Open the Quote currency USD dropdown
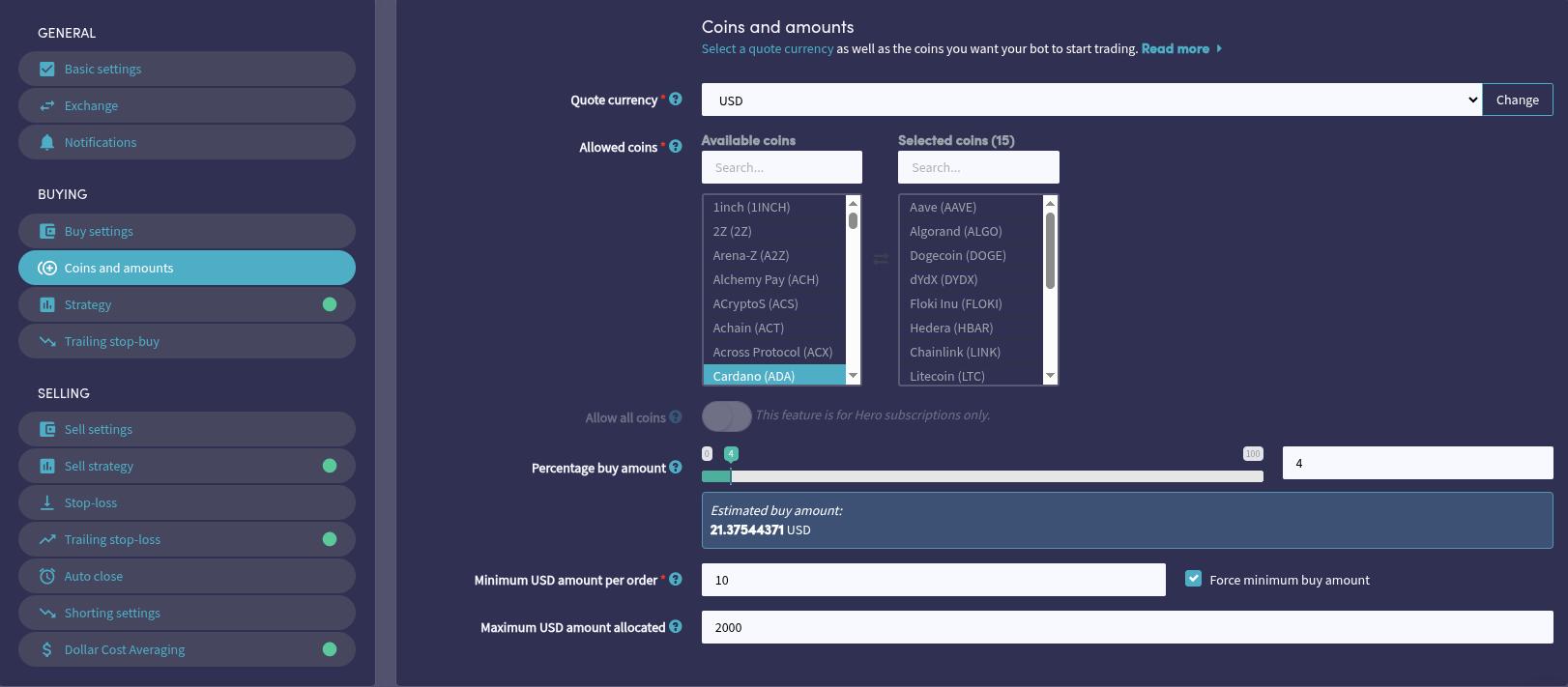The image size is (1568, 687). 1091,100
